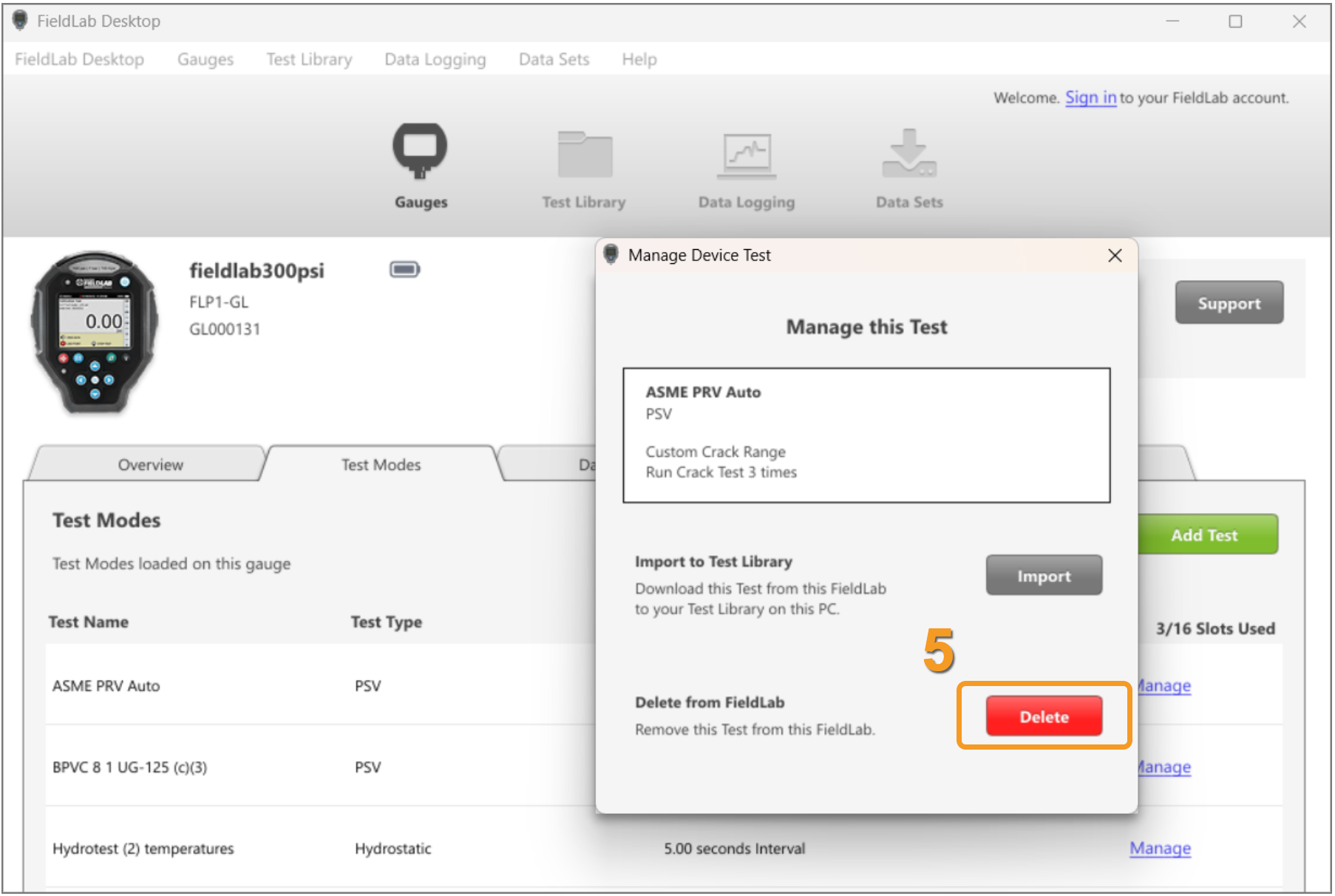Viewport: 1335px width, 896px height.
Task: Click the GL000131 serial number
Action: pyautogui.click(x=225, y=329)
